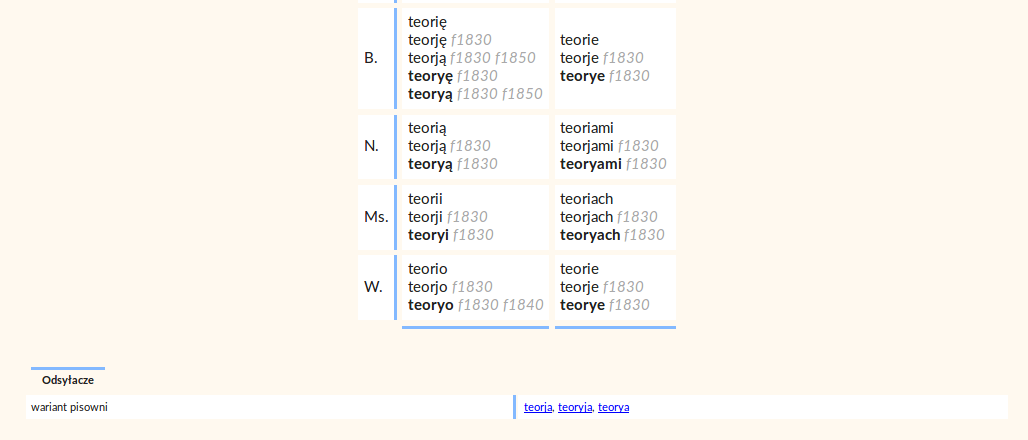Open the teorja spelling variant link
The image size is (1028, 440).
tap(538, 407)
